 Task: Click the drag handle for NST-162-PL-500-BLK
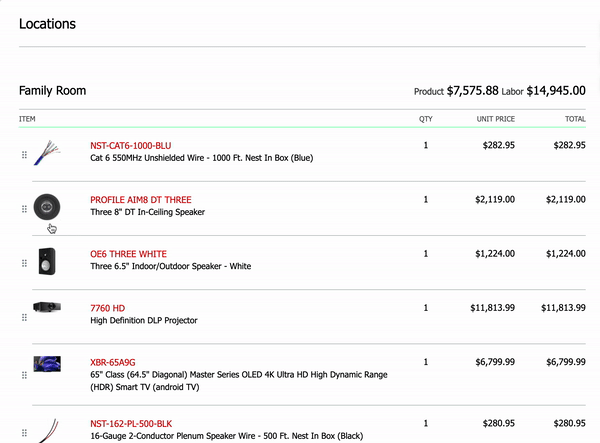(x=24, y=433)
